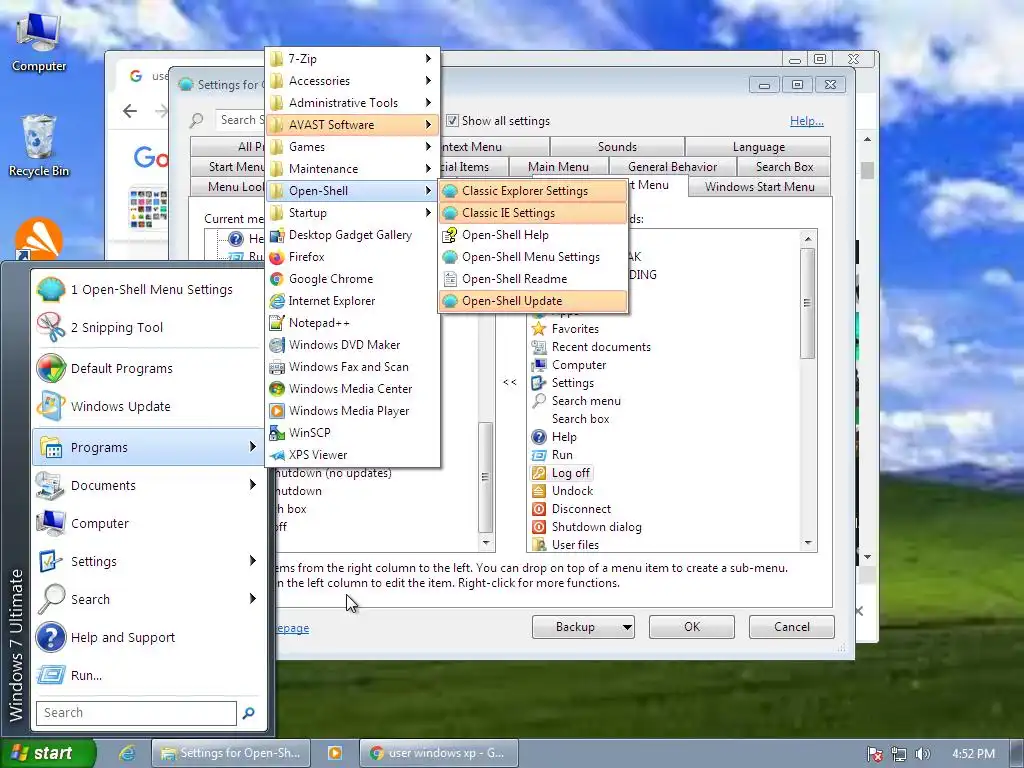
Task: Open Help and Support
Action: point(148,637)
